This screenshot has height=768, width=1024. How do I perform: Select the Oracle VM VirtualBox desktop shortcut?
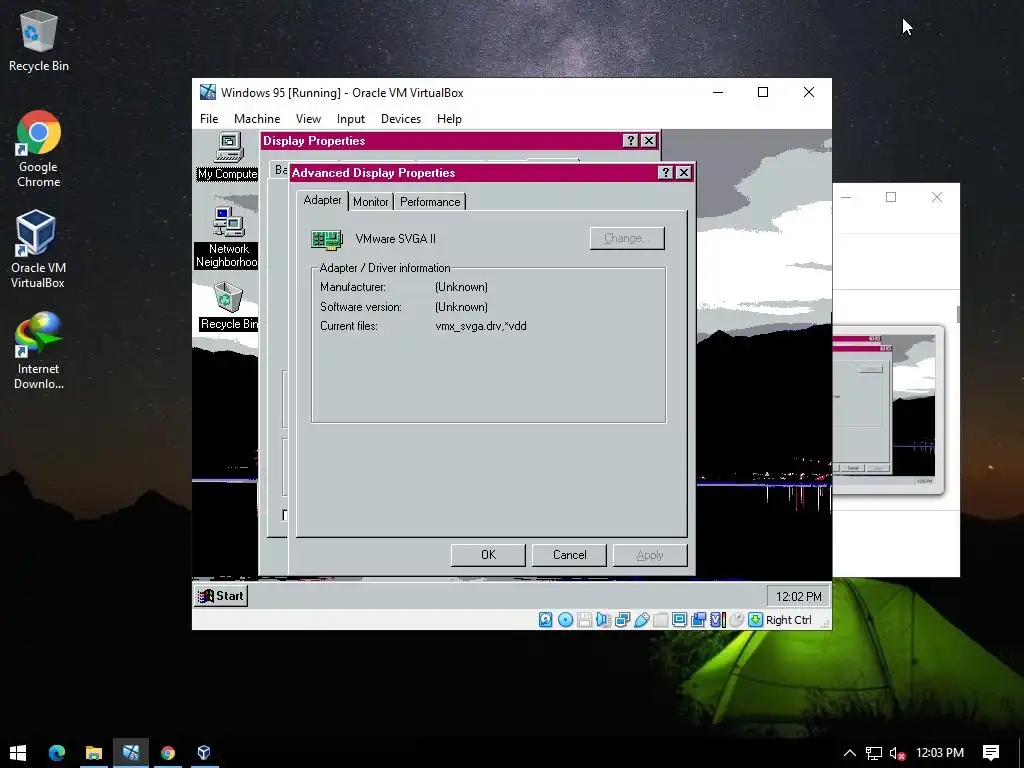click(x=37, y=249)
